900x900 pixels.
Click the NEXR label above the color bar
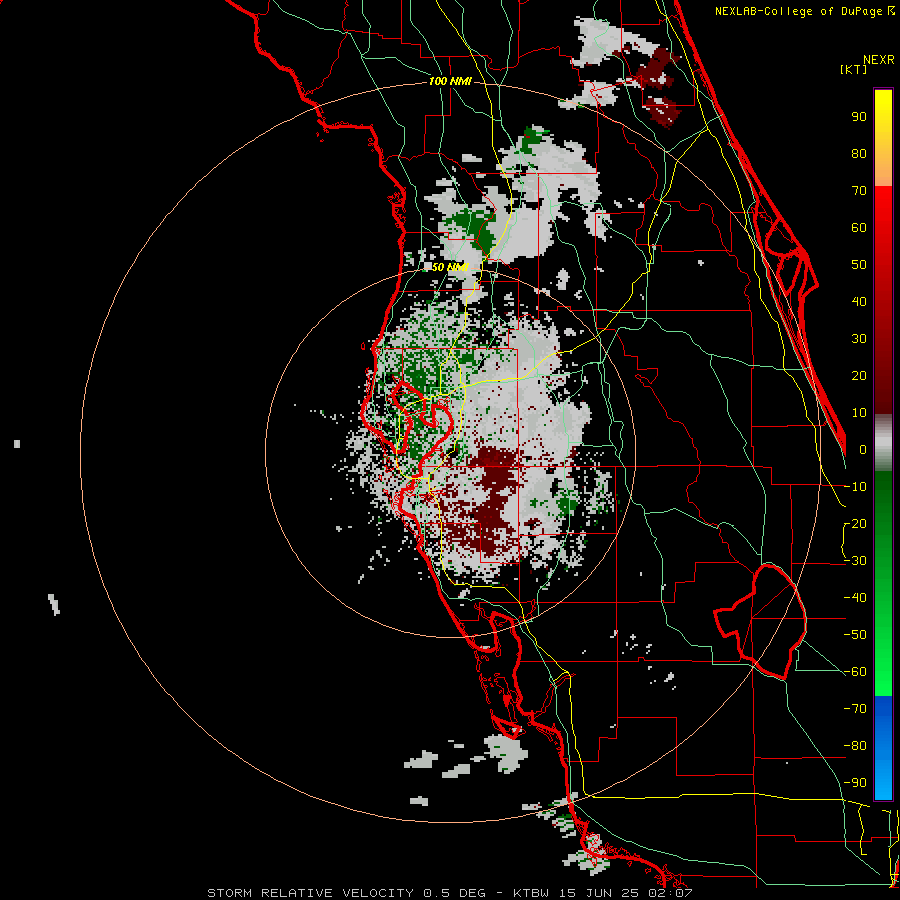(x=879, y=60)
